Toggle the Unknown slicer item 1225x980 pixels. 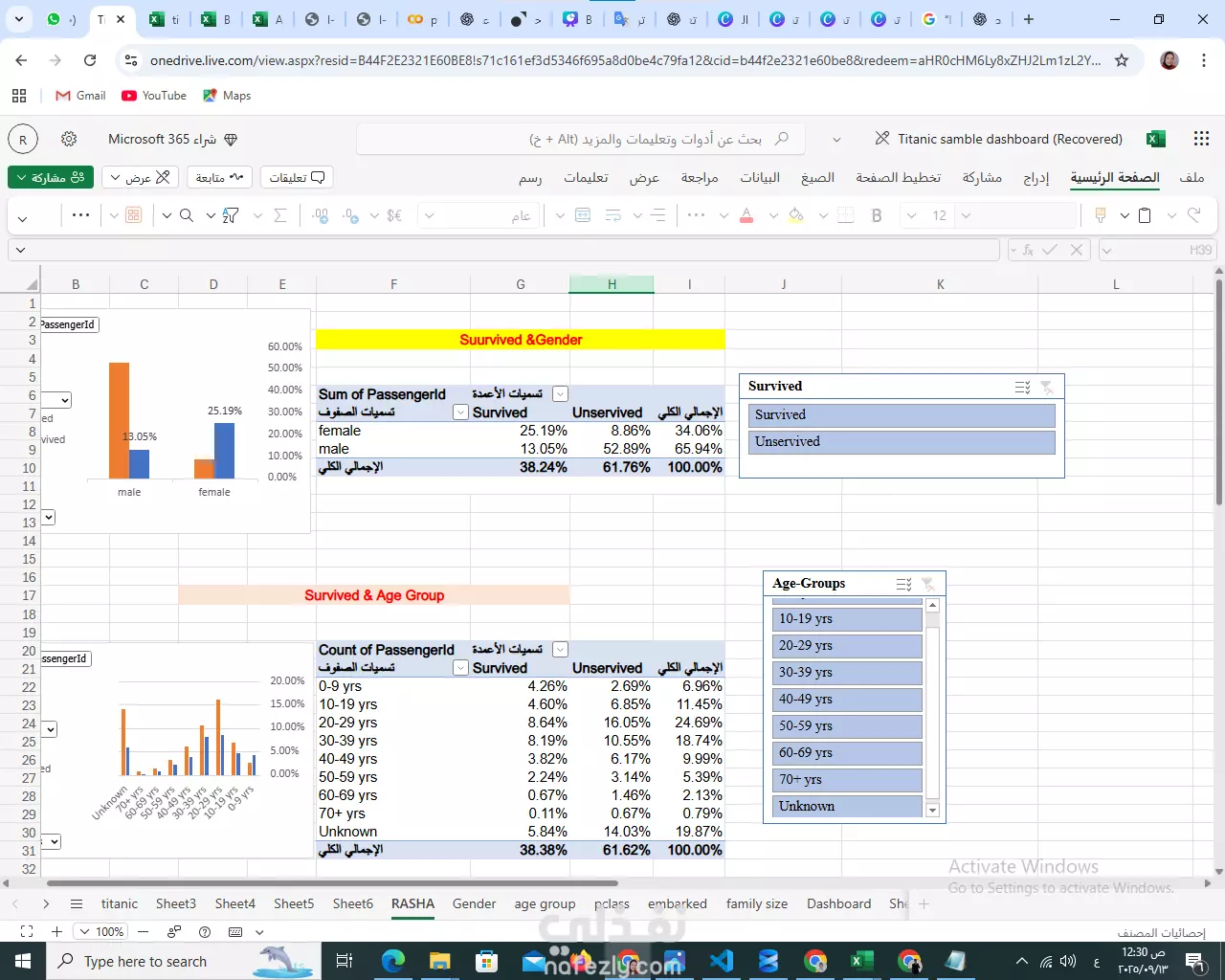click(x=847, y=806)
